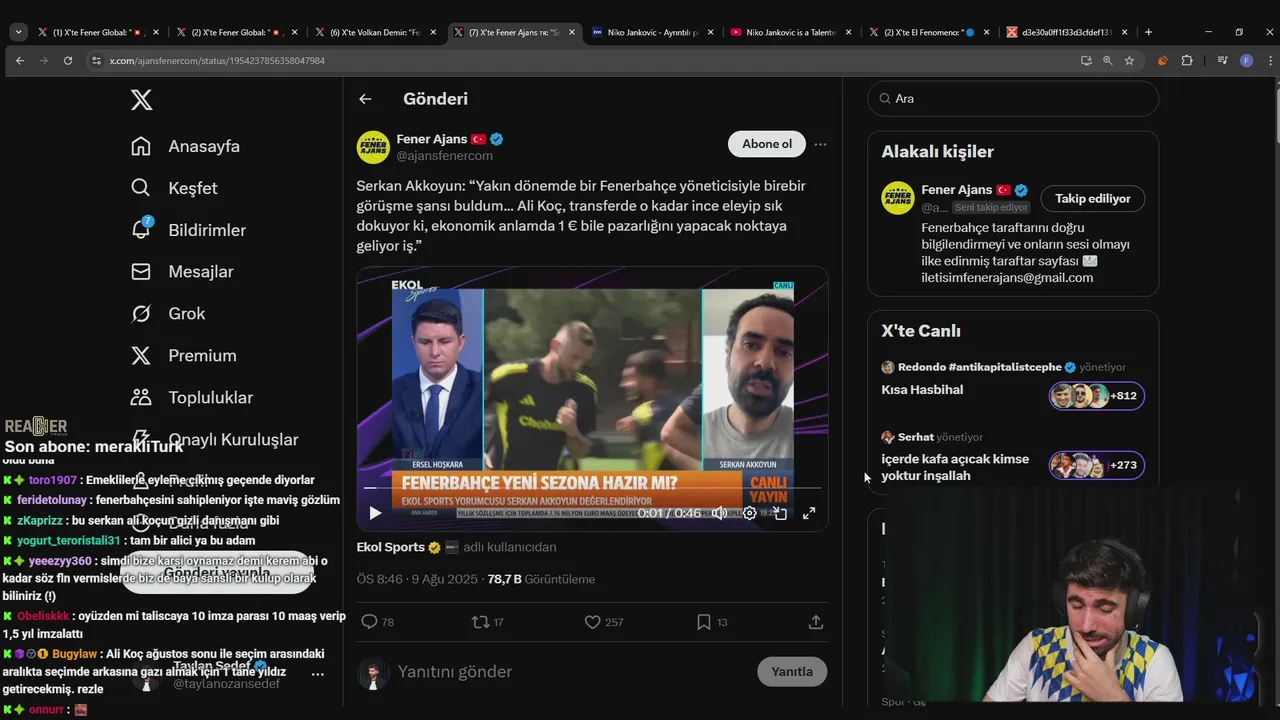Open more options for Taylan Sedef post
The image size is (1280, 720).
[318, 674]
